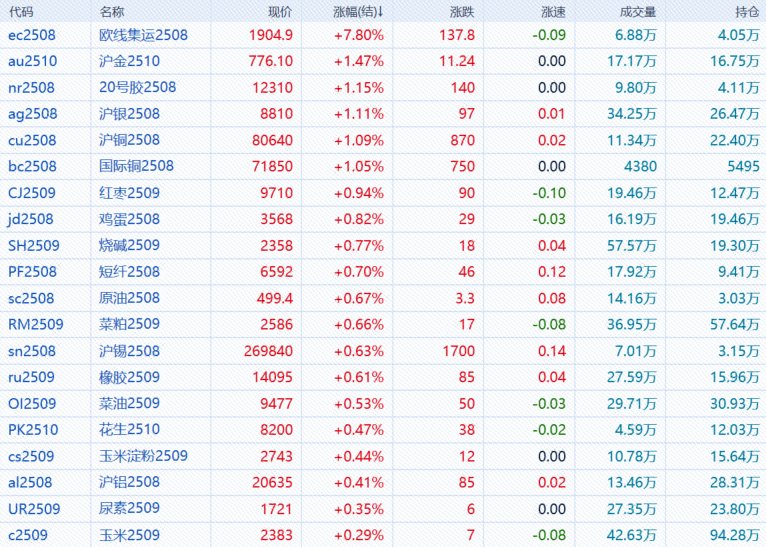This screenshot has height=547, width=766.
Task: Select the 269840 price cell for 沪锡2508
Action: [269, 351]
